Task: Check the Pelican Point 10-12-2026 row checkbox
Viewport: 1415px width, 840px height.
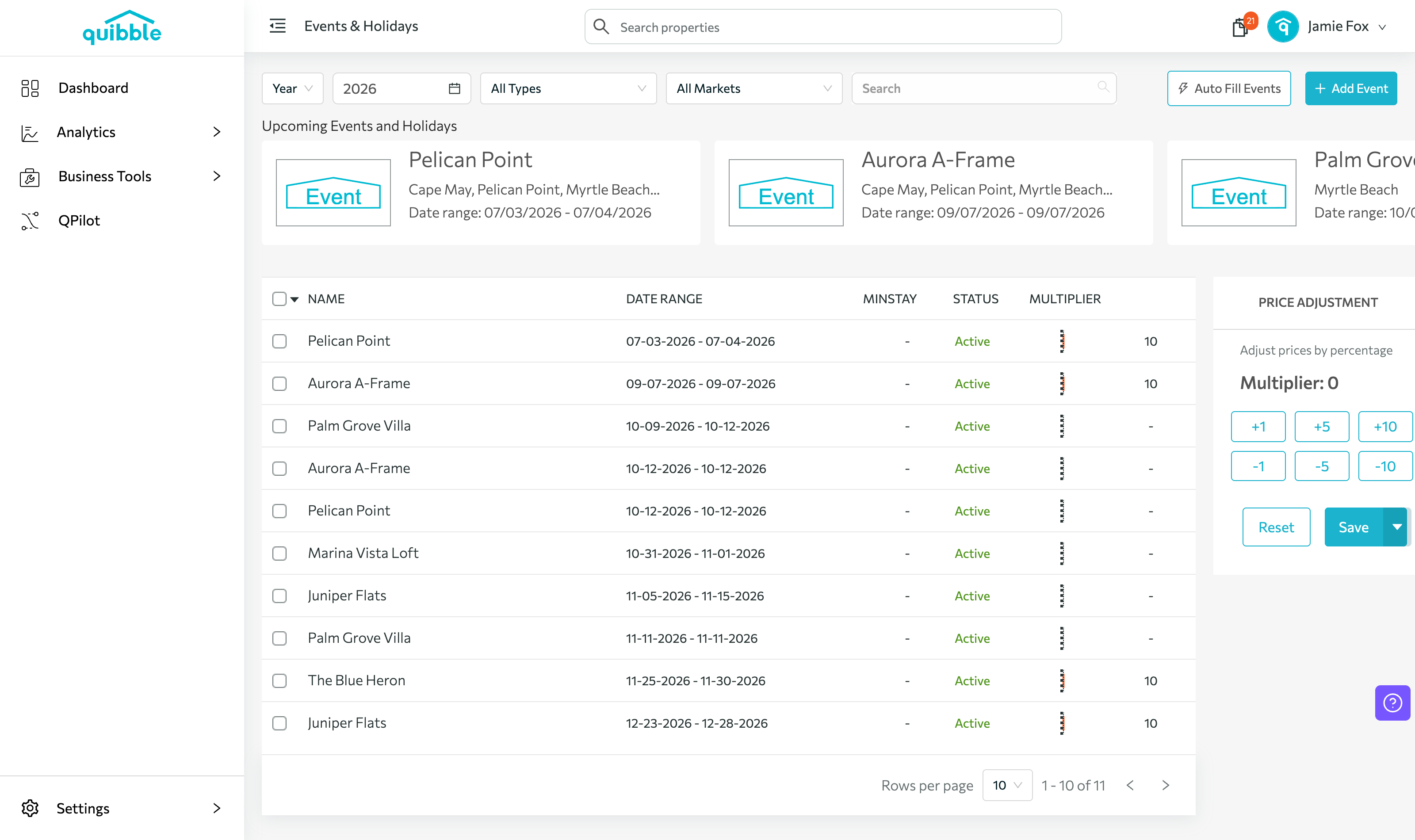Action: click(x=279, y=511)
